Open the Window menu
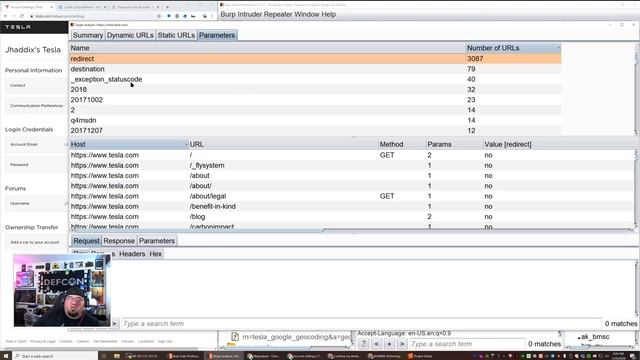 coord(307,14)
